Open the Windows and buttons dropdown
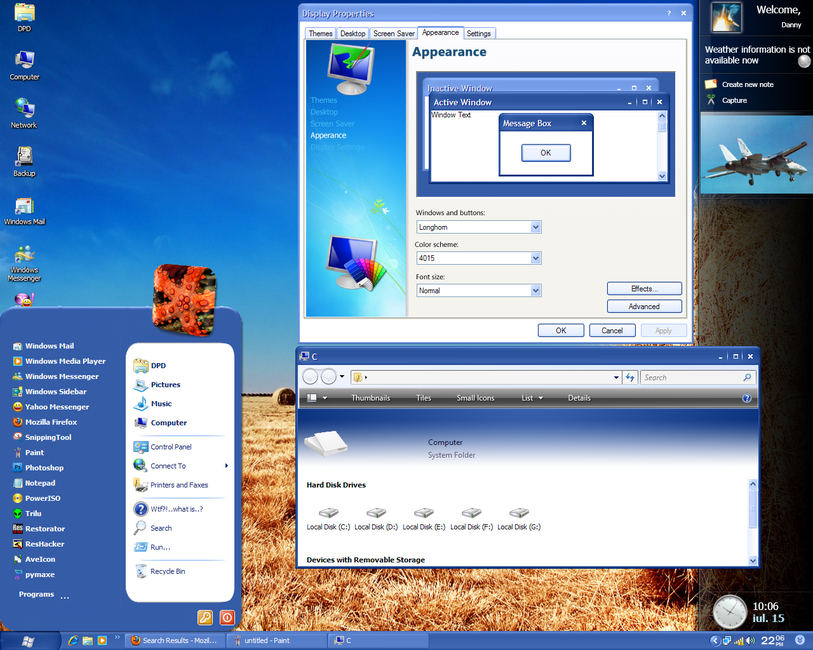Screen dimensions: 813x650 coord(536,227)
